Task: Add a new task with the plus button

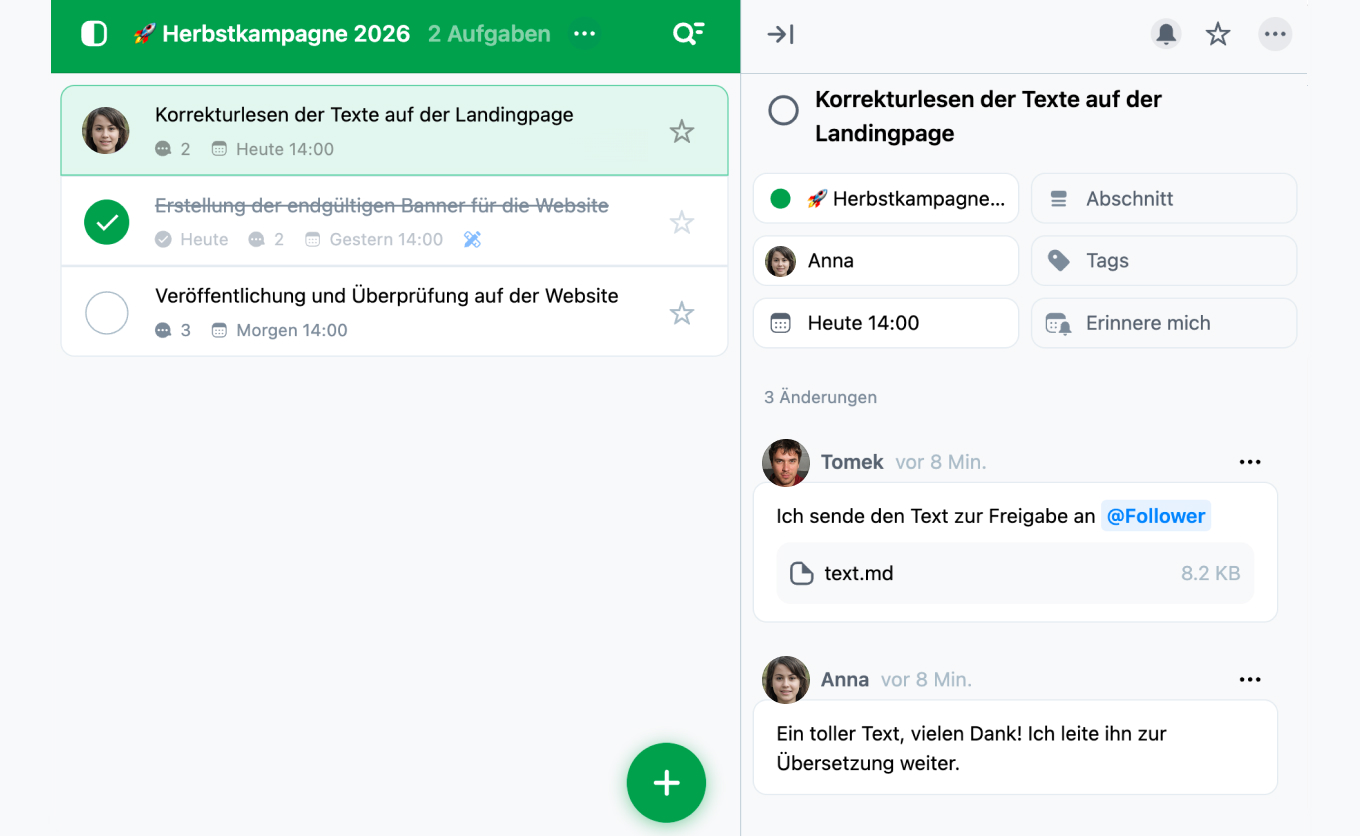Action: [666, 783]
